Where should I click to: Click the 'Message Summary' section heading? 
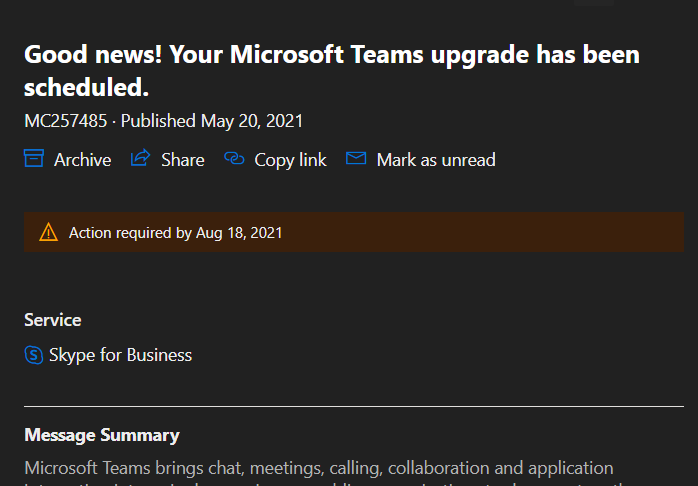click(x=102, y=435)
